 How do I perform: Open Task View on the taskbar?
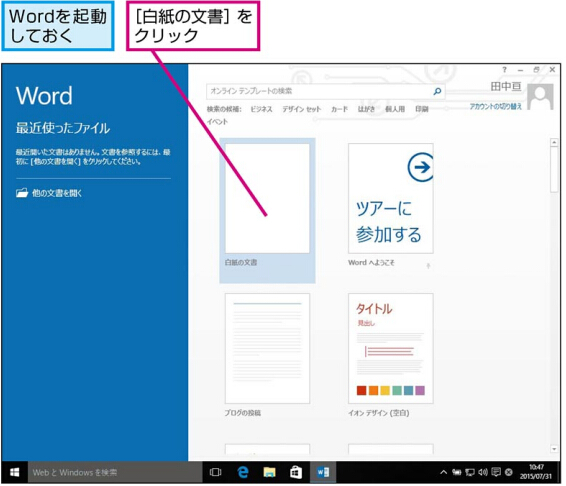(215, 472)
